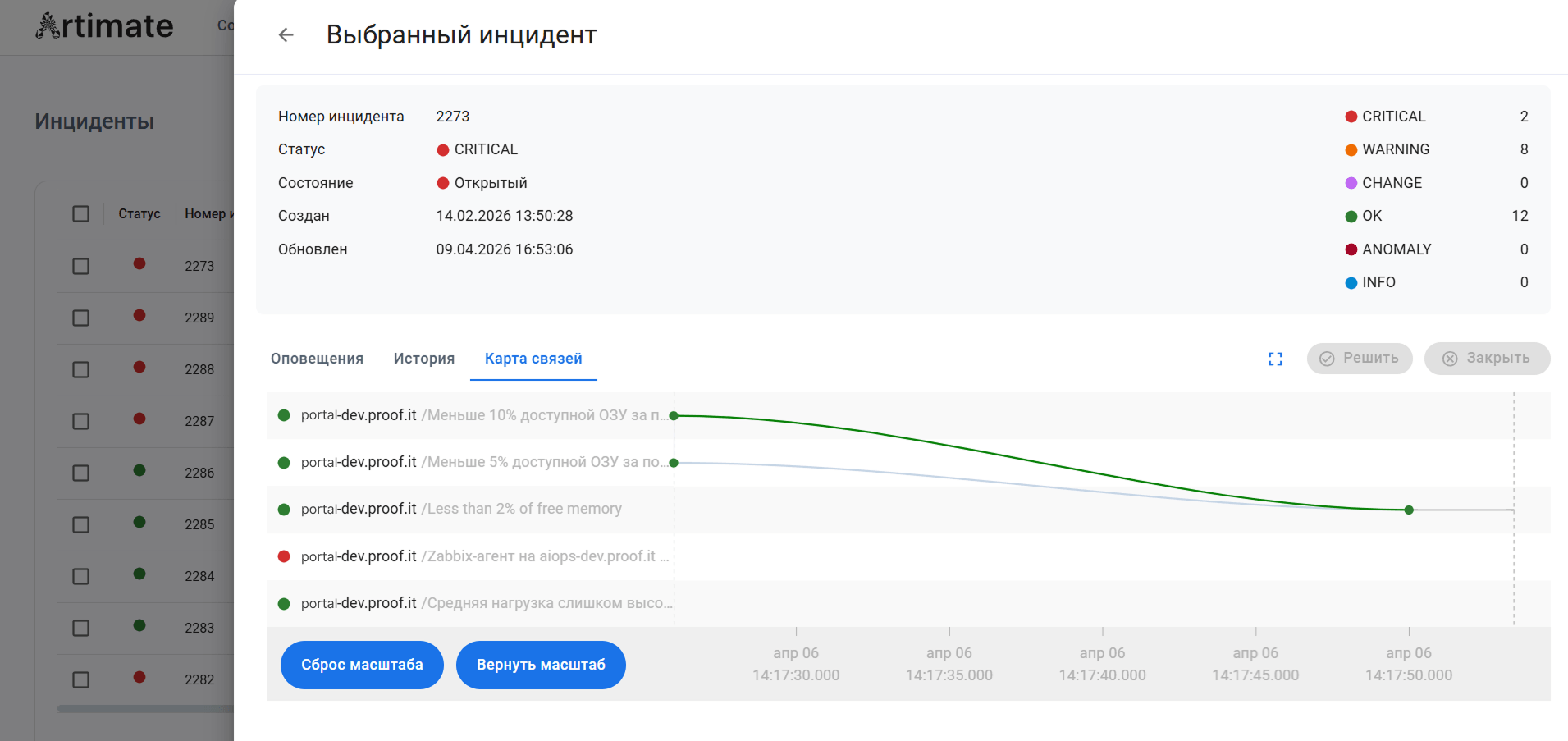This screenshot has height=741, width=1568.
Task: Click the back arrow icon
Action: pyautogui.click(x=286, y=34)
